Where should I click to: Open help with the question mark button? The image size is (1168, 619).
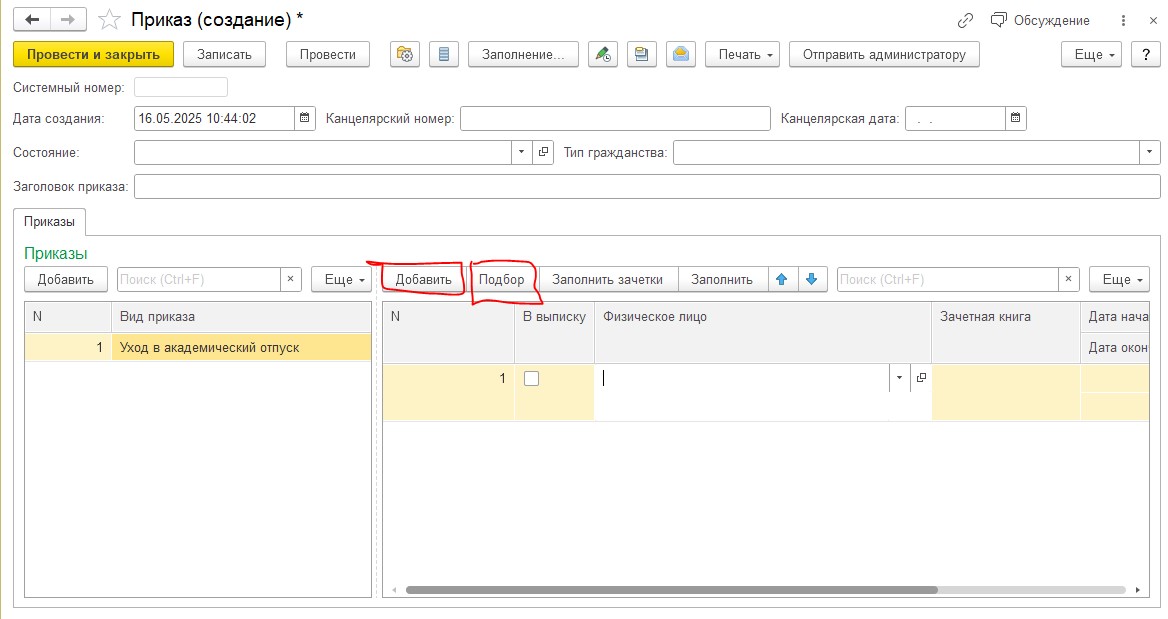pyautogui.click(x=1146, y=54)
